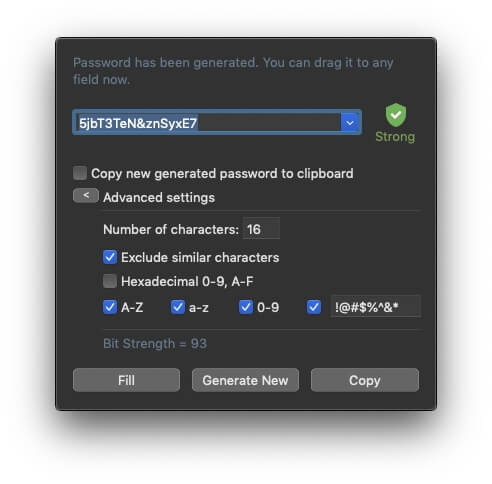
Task: Click the Copy button
Action: pos(365,380)
